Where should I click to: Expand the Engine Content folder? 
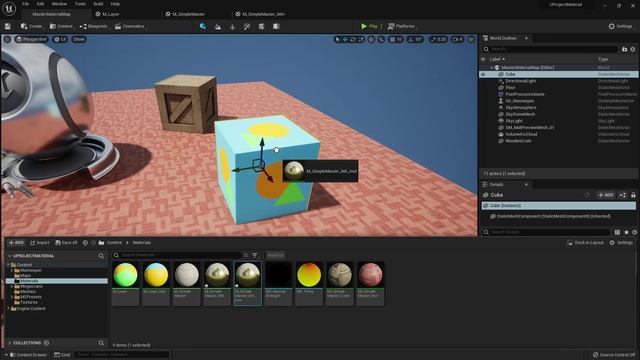9,309
